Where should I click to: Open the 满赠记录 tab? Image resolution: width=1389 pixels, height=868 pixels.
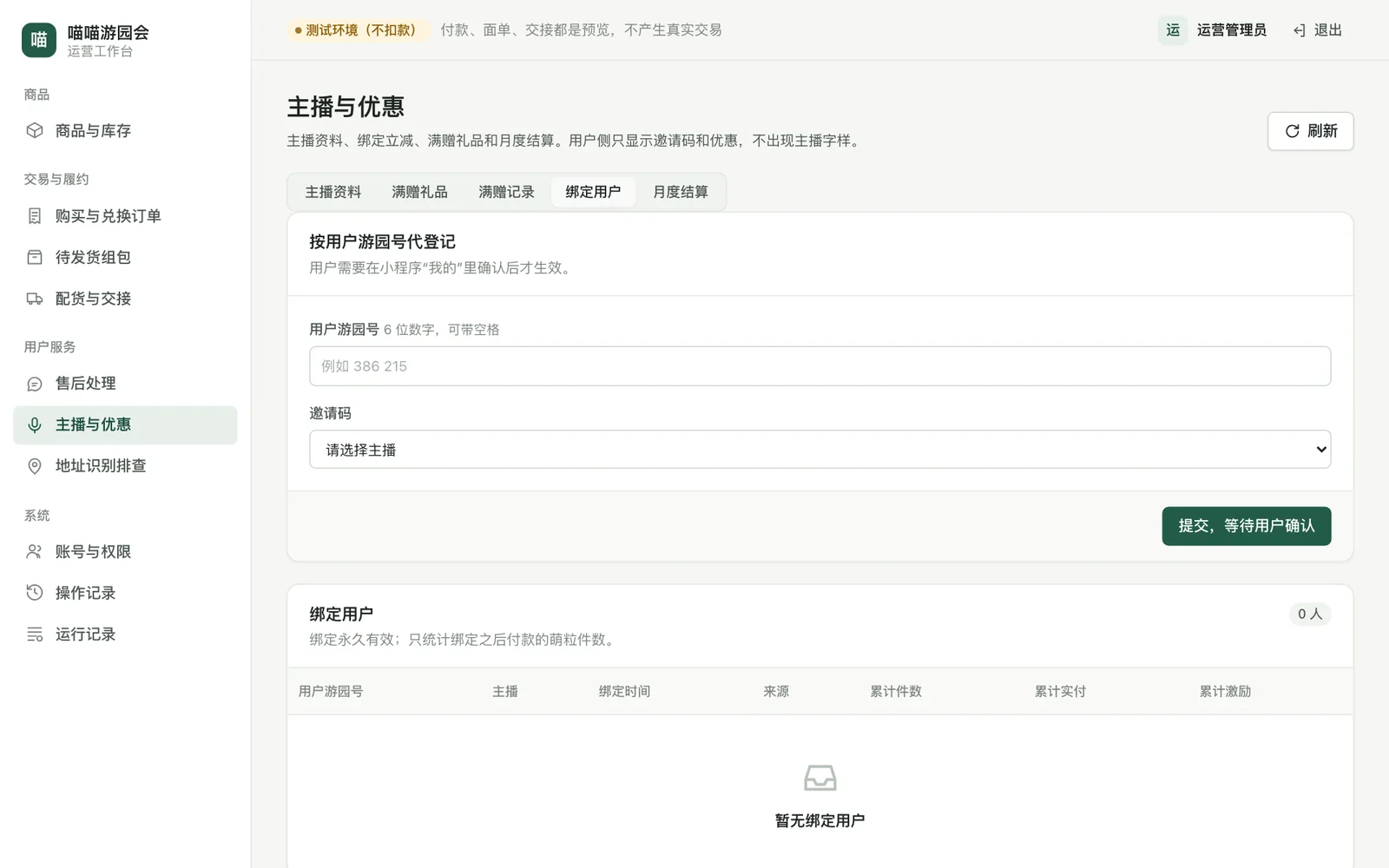point(507,192)
